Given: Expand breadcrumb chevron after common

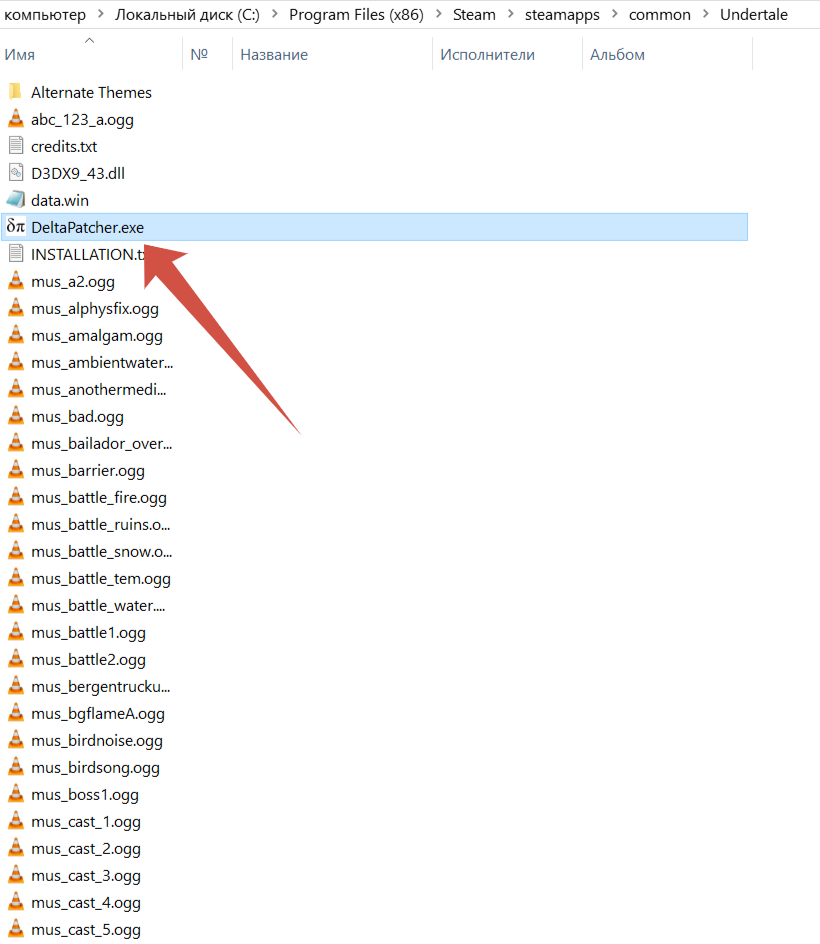Looking at the screenshot, I should (x=706, y=14).
